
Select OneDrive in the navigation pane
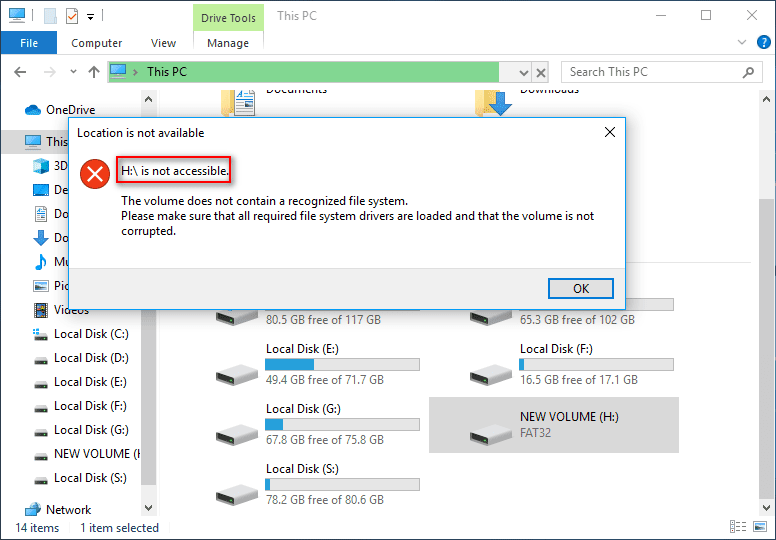pos(70,110)
